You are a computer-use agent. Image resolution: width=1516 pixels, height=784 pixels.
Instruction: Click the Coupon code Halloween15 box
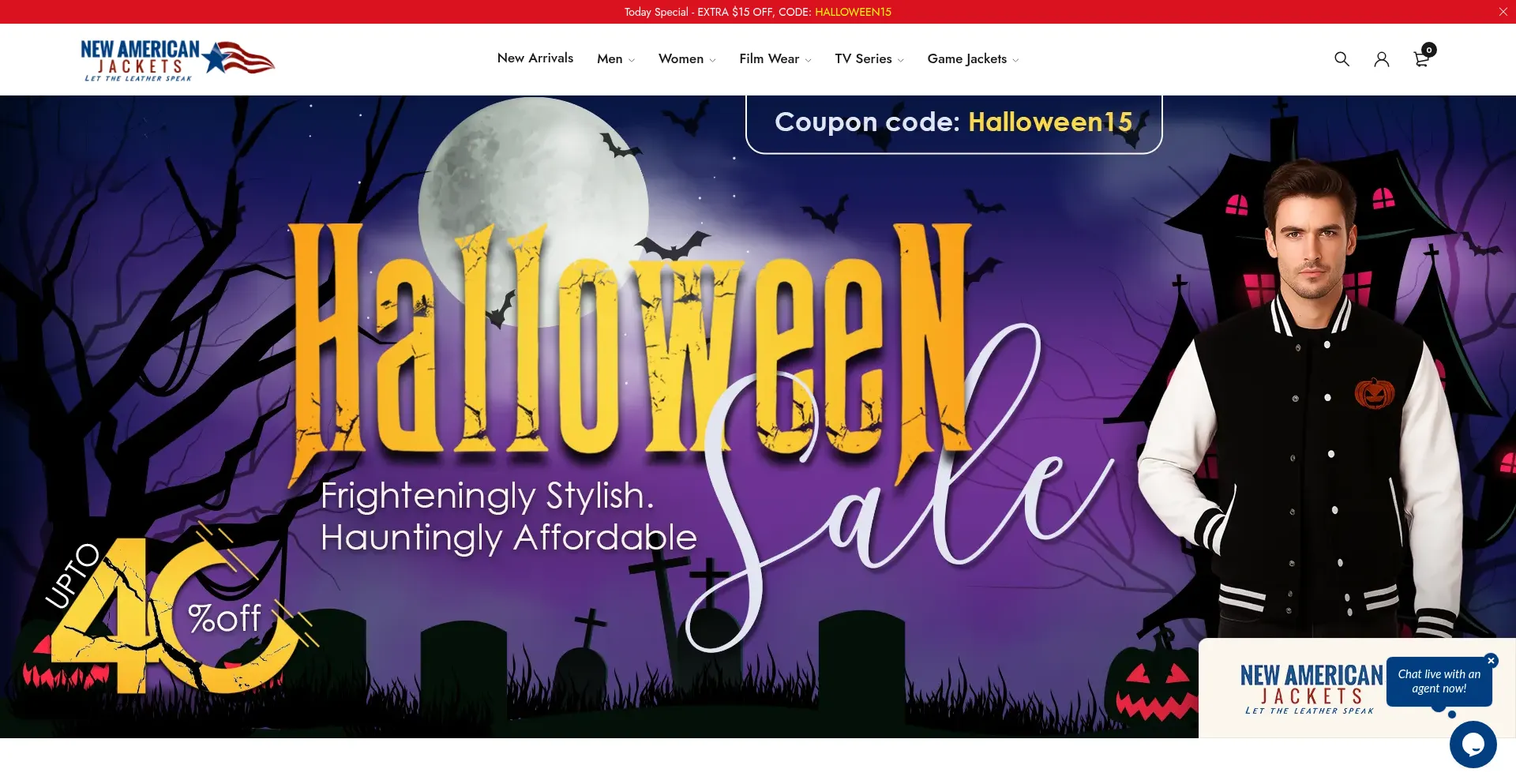click(x=954, y=123)
